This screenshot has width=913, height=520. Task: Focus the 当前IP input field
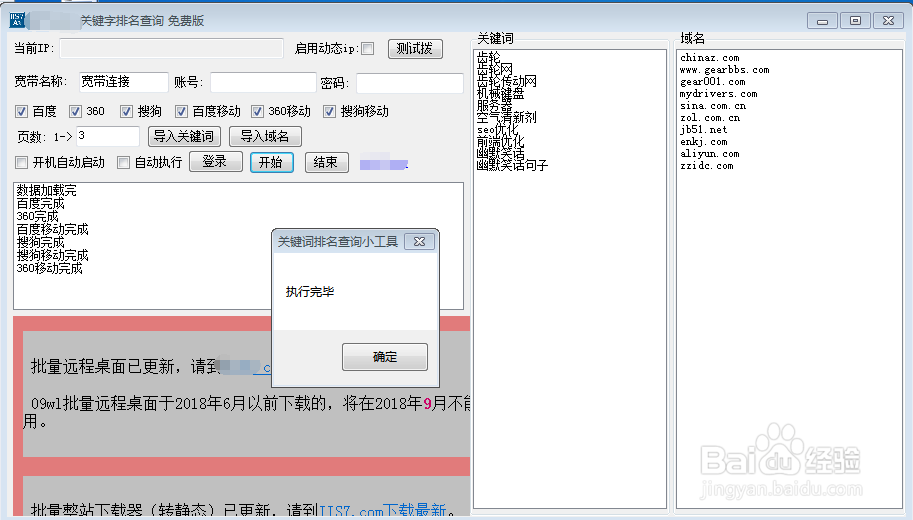(x=171, y=48)
